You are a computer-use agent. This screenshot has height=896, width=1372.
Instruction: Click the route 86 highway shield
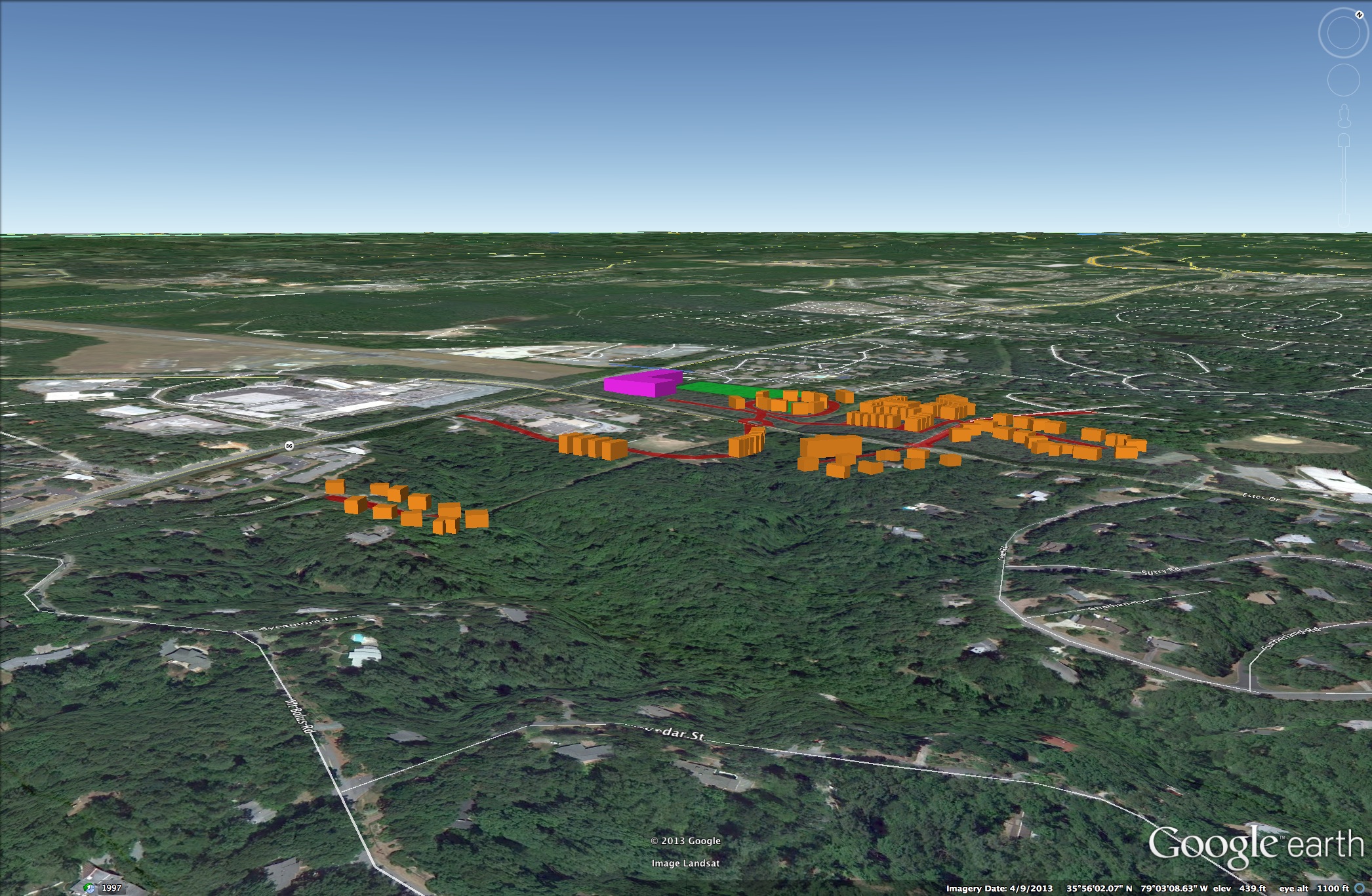(x=289, y=446)
